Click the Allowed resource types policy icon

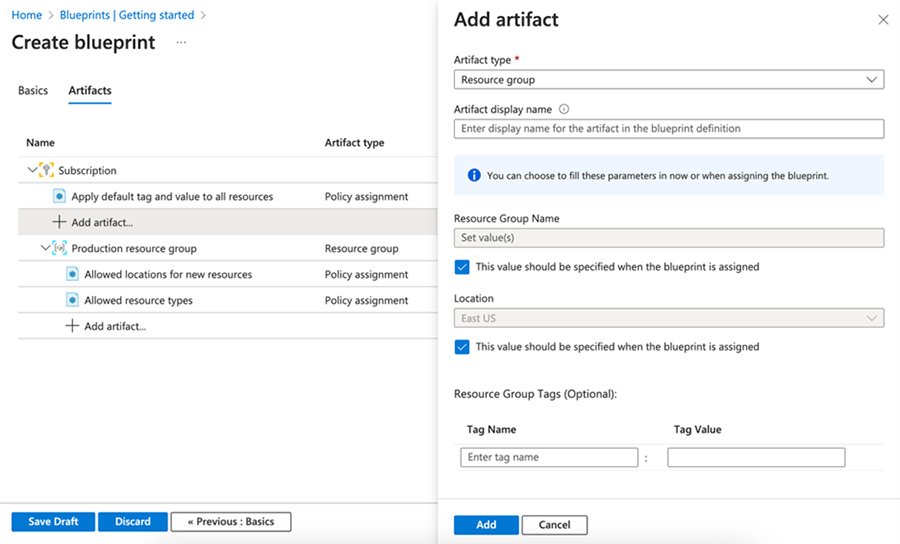pyautogui.click(x=72, y=300)
